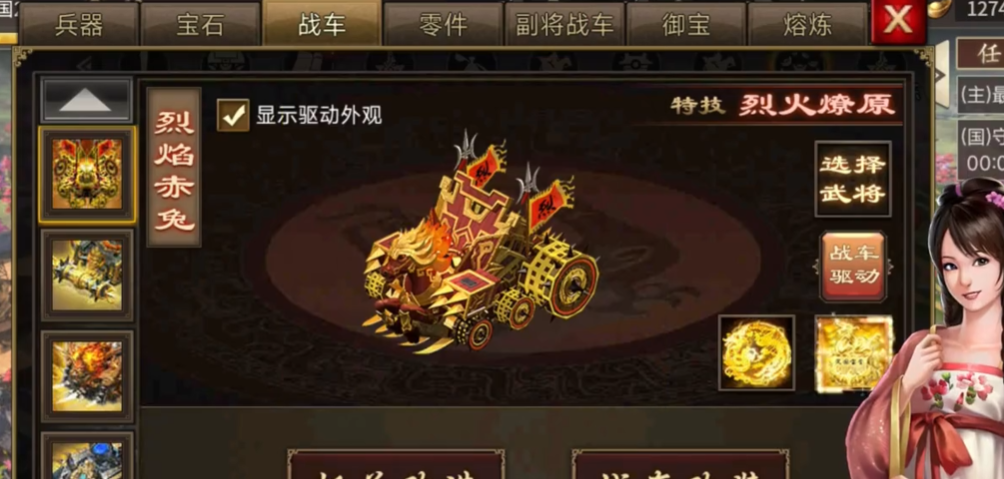The width and height of the screenshot is (1004, 479).
Task: Toggle the 显示驱动外观 checkbox
Action: pos(233,115)
